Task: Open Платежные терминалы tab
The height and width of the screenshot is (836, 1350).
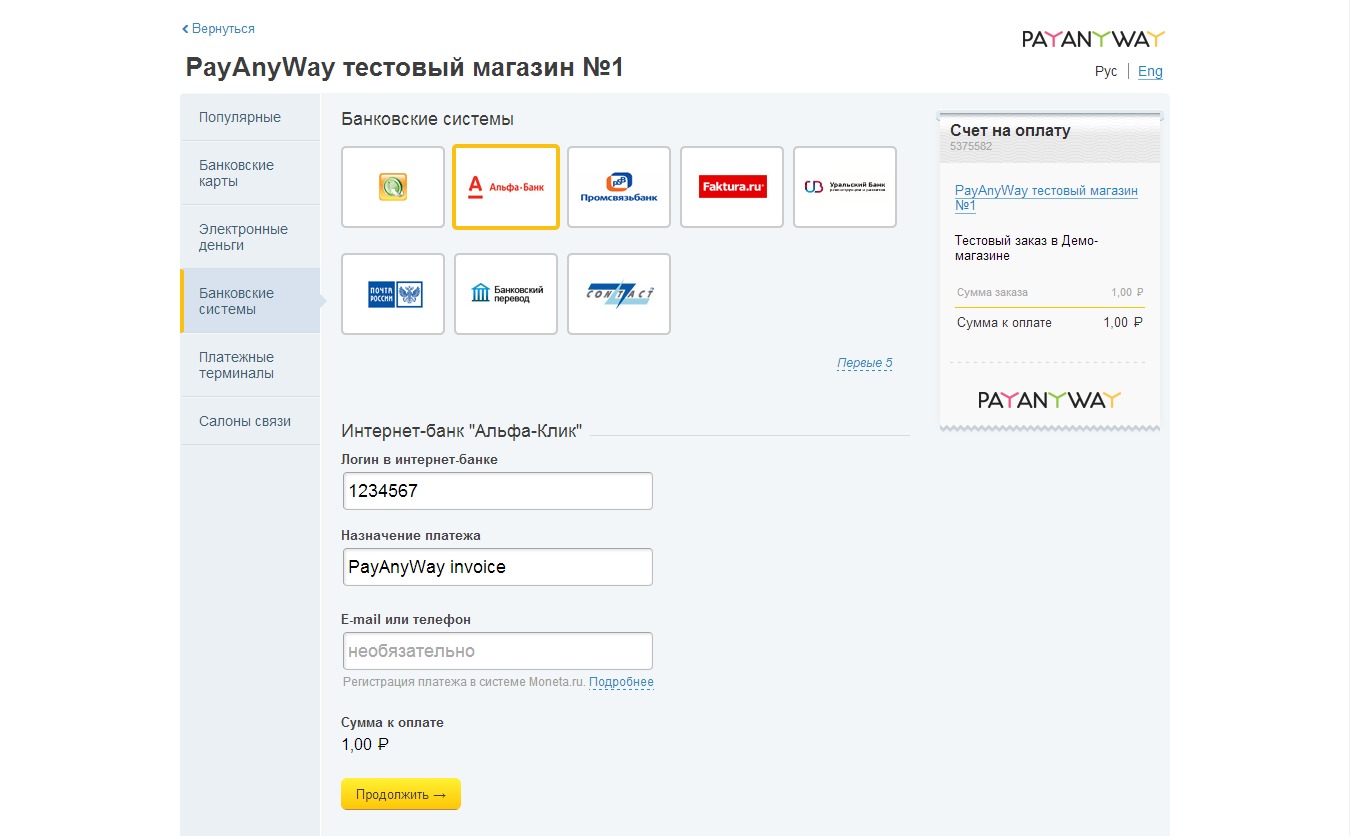Action: pos(250,365)
